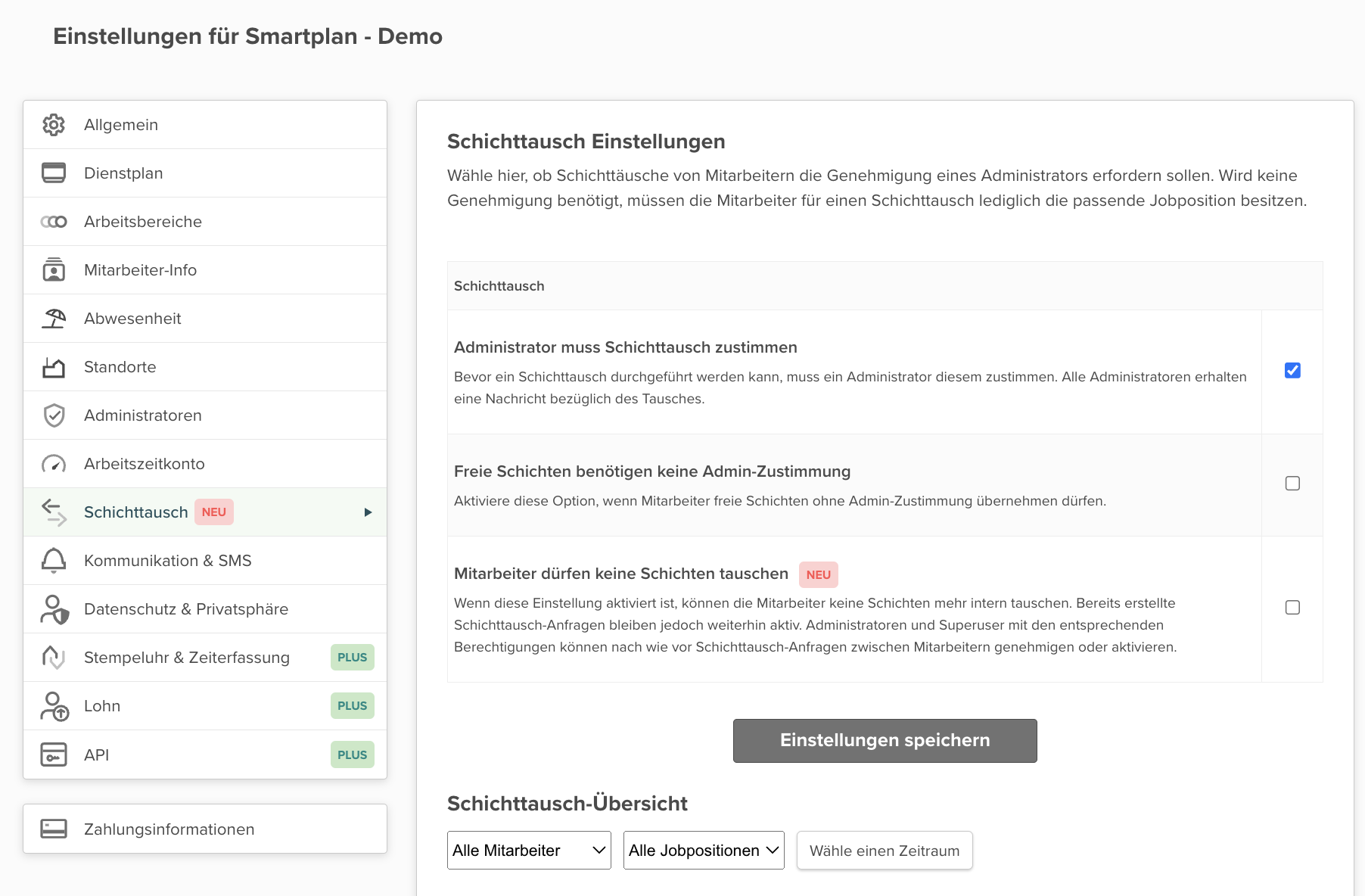This screenshot has width=1365, height=896.
Task: Click the Dienstplan calendar icon
Action: click(54, 173)
